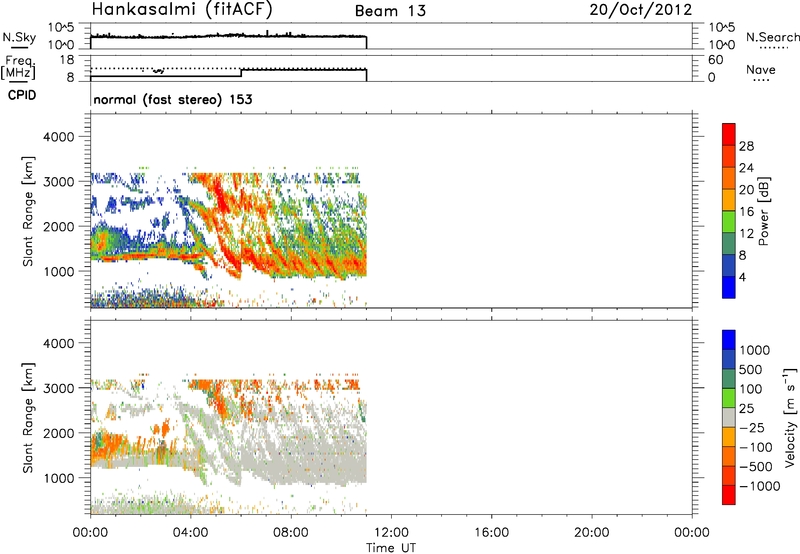Click time axis tick '08:00'
The image size is (800, 554).
point(291,533)
